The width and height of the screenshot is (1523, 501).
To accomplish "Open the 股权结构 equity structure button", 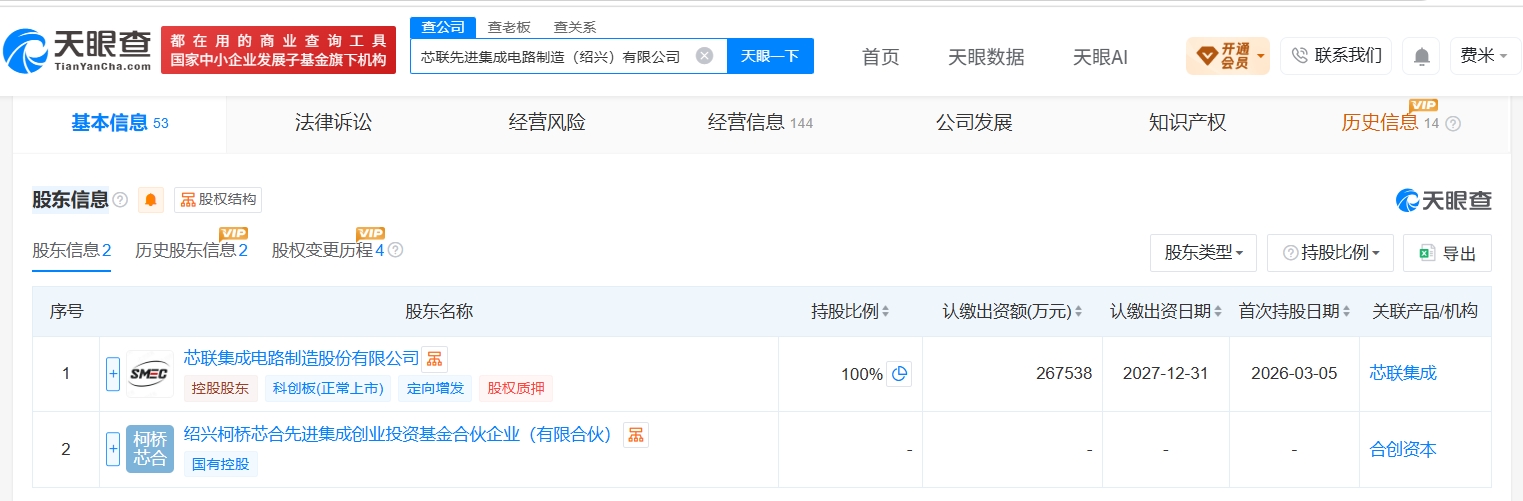I will click(218, 200).
